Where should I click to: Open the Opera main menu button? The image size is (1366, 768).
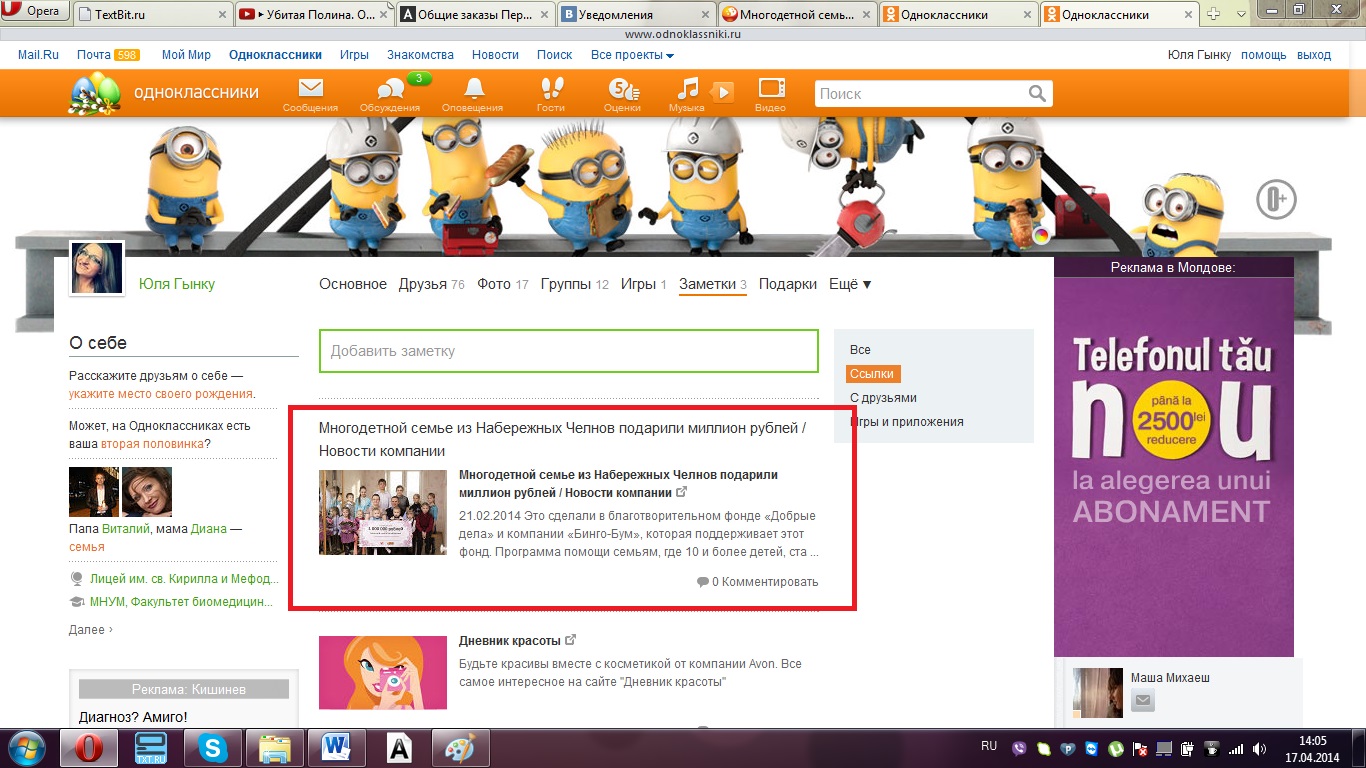coord(34,12)
